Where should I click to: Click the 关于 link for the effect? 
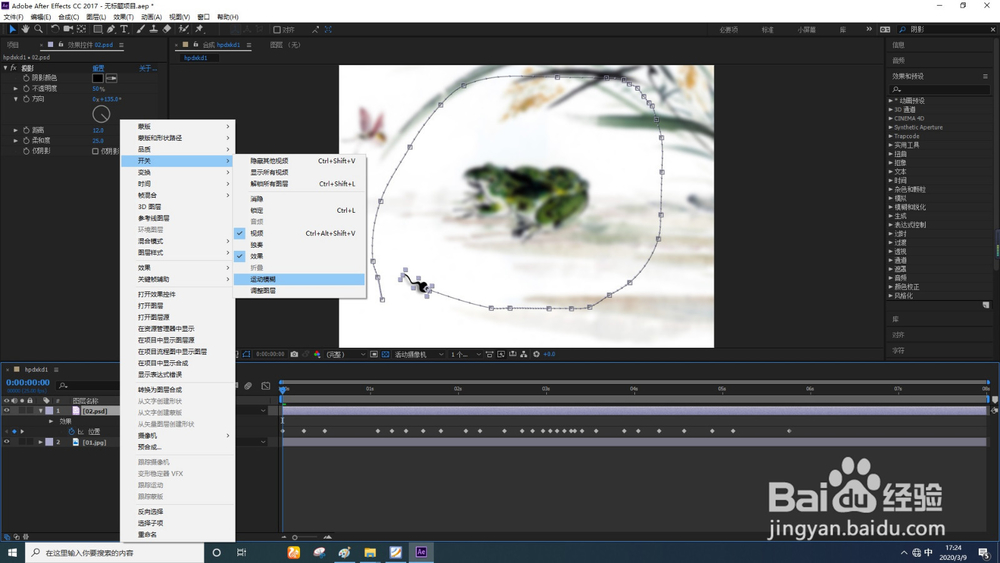pyautogui.click(x=148, y=68)
